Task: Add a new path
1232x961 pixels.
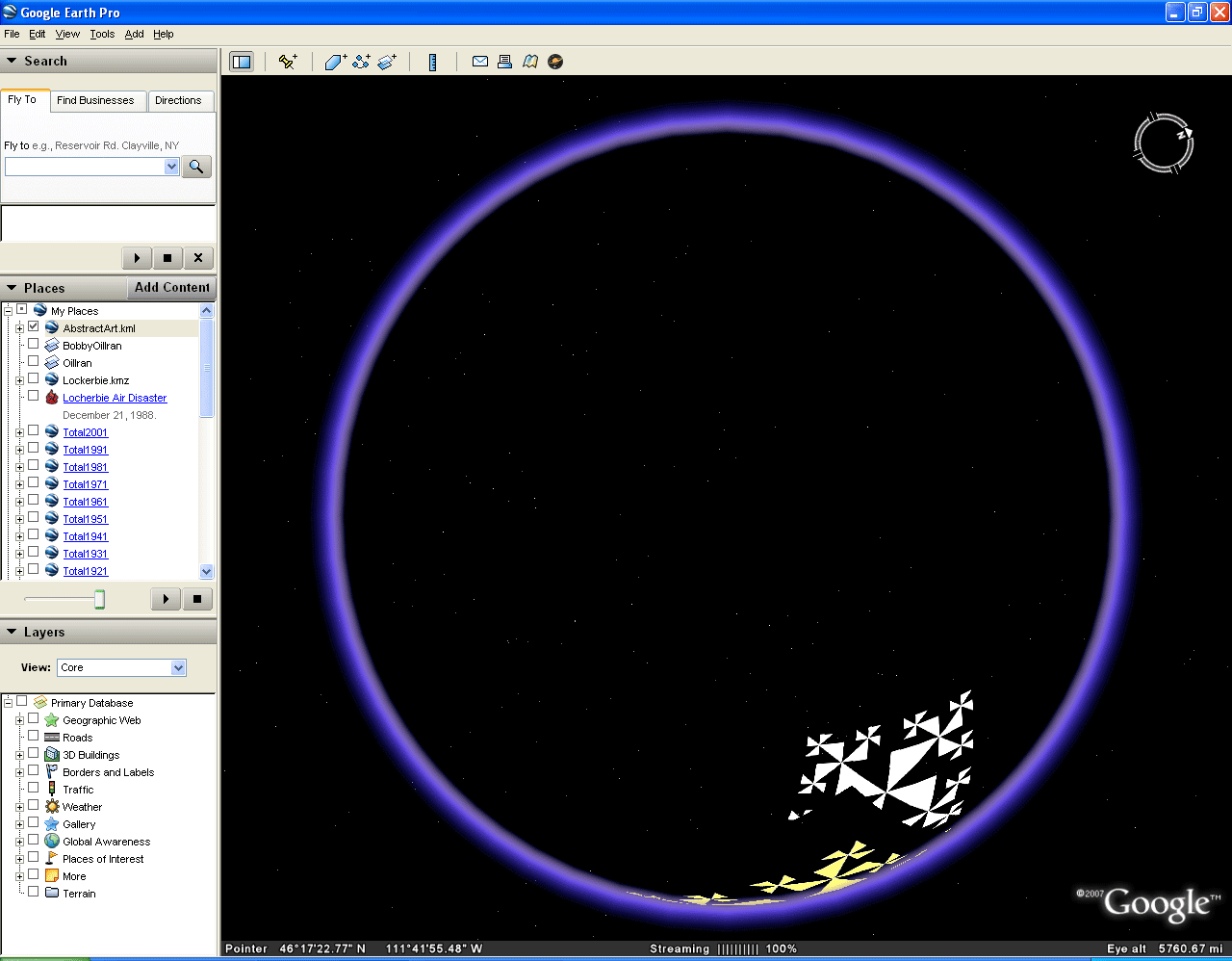Action: point(361,62)
